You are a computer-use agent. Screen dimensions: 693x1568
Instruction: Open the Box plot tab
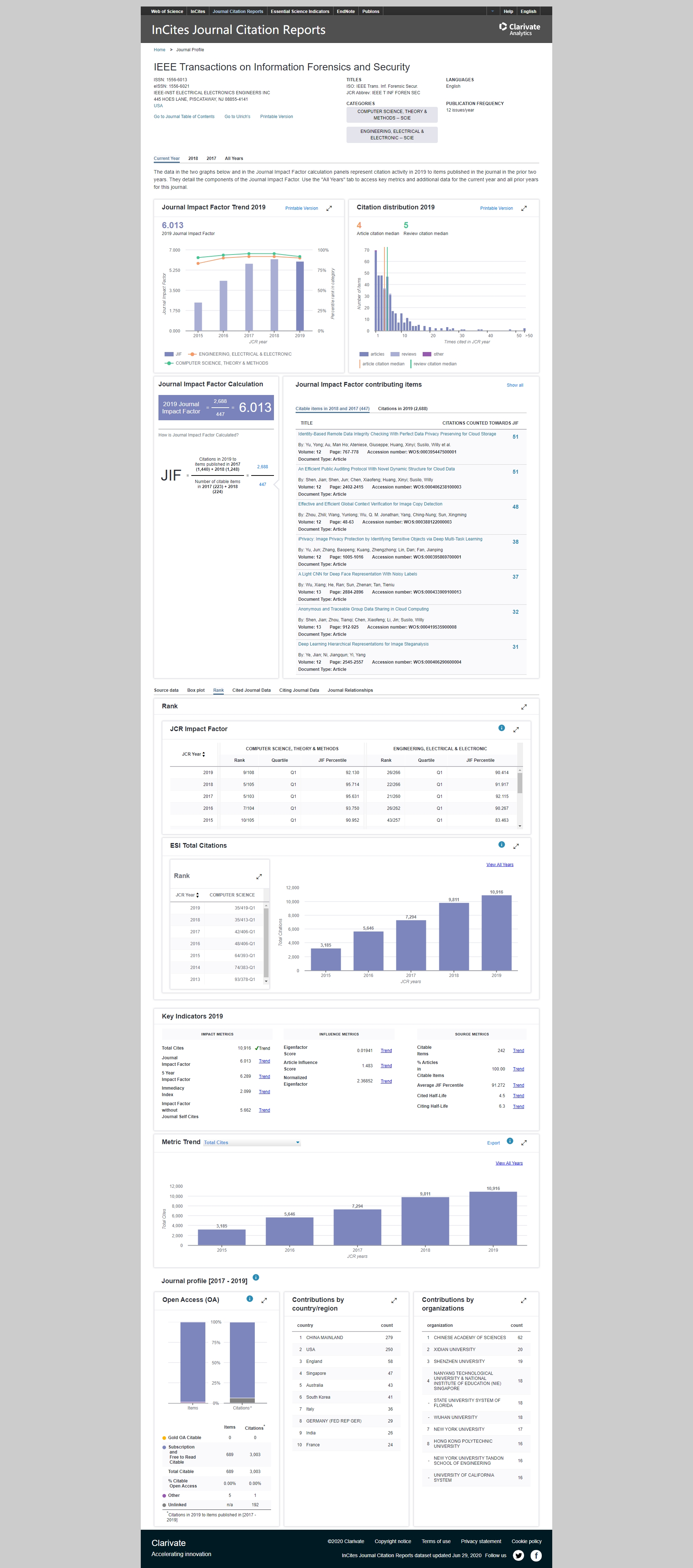pyautogui.click(x=196, y=690)
